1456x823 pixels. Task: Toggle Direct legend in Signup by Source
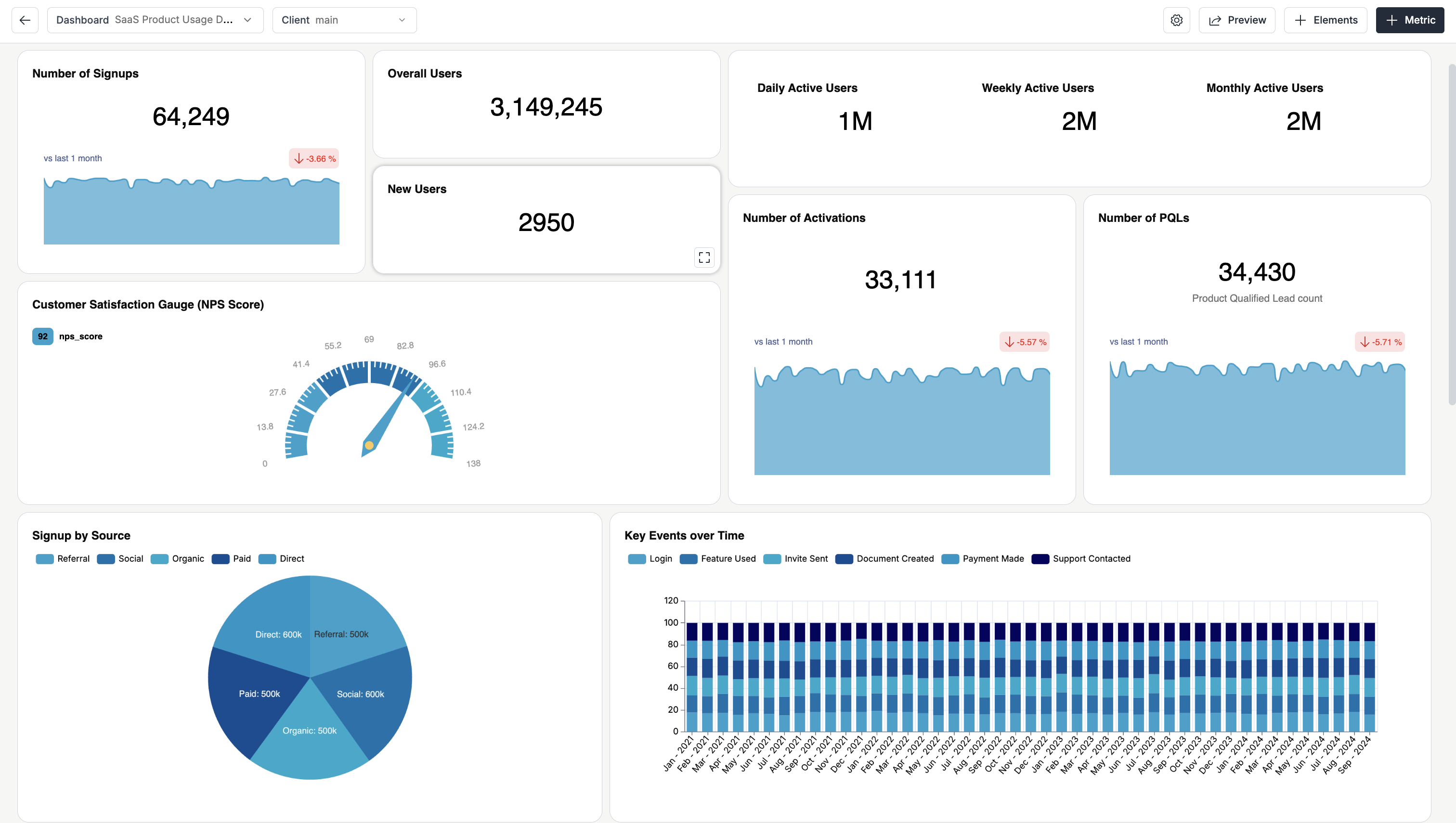[281, 558]
